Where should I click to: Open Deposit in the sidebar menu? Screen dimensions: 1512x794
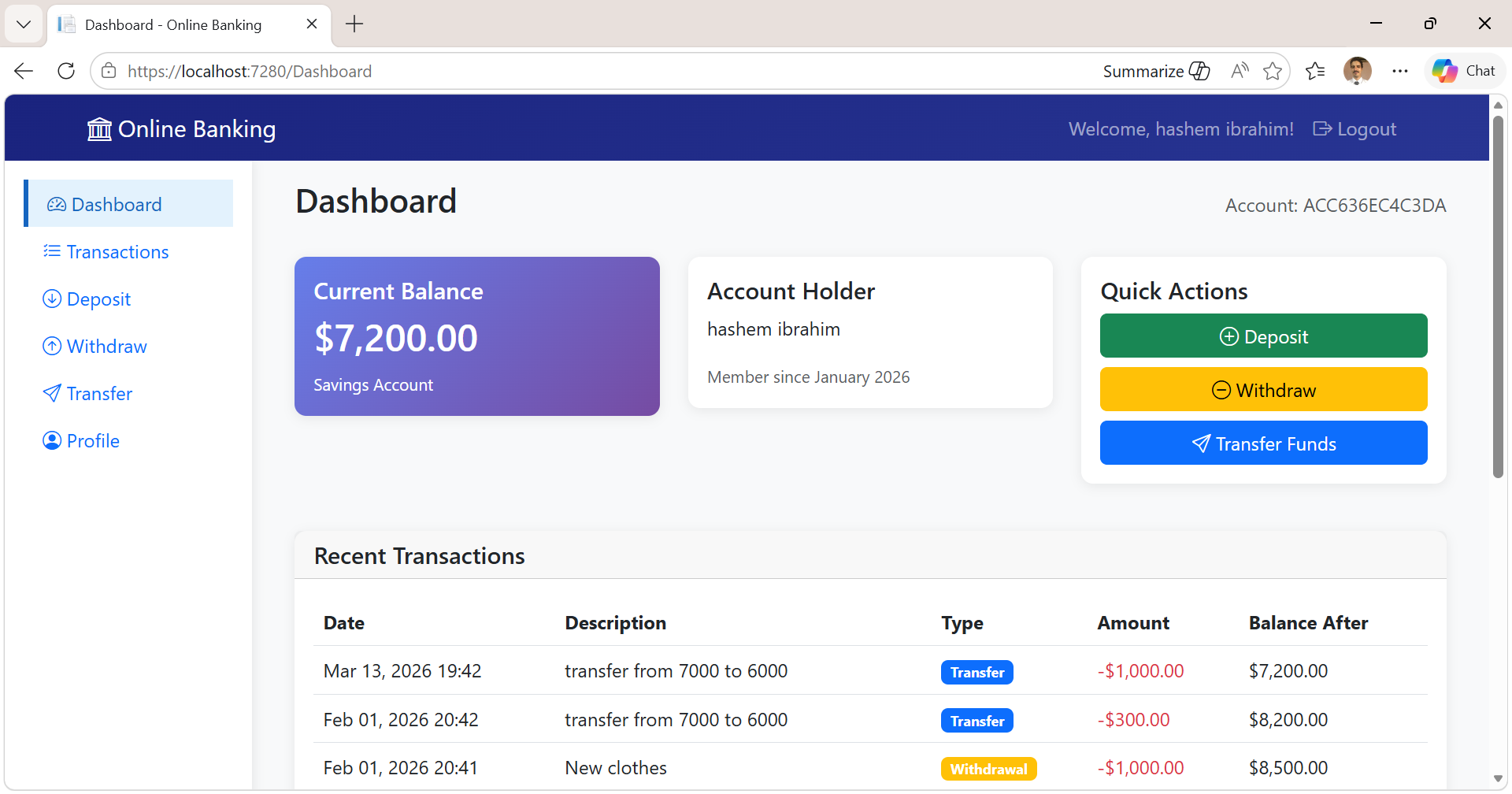tap(129, 299)
